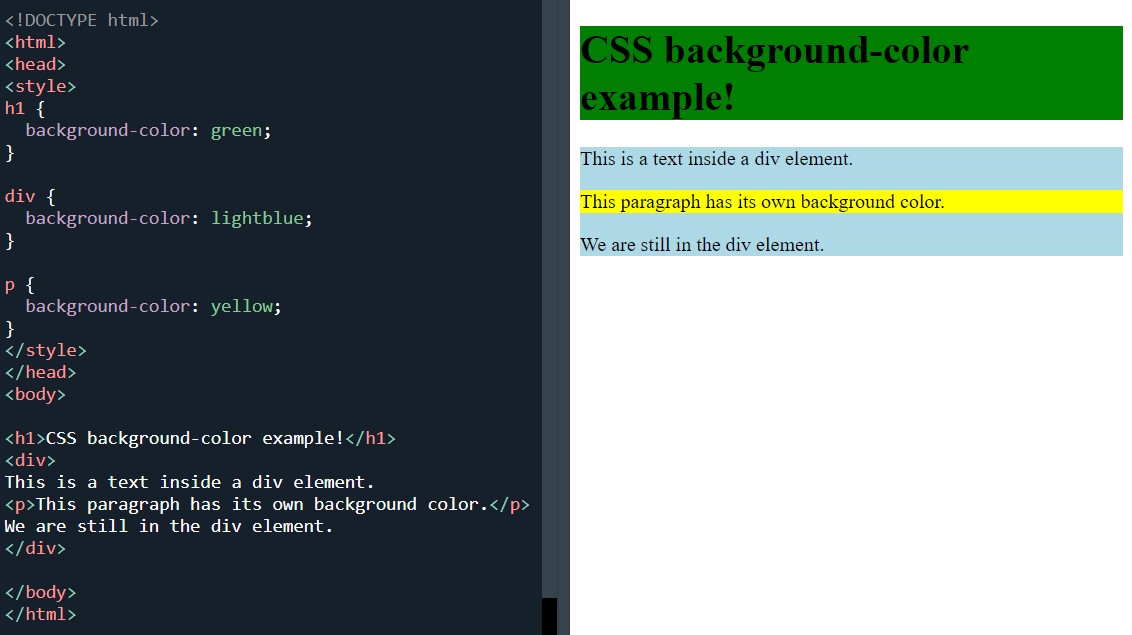Click the opening body tag line

[x=35, y=395]
